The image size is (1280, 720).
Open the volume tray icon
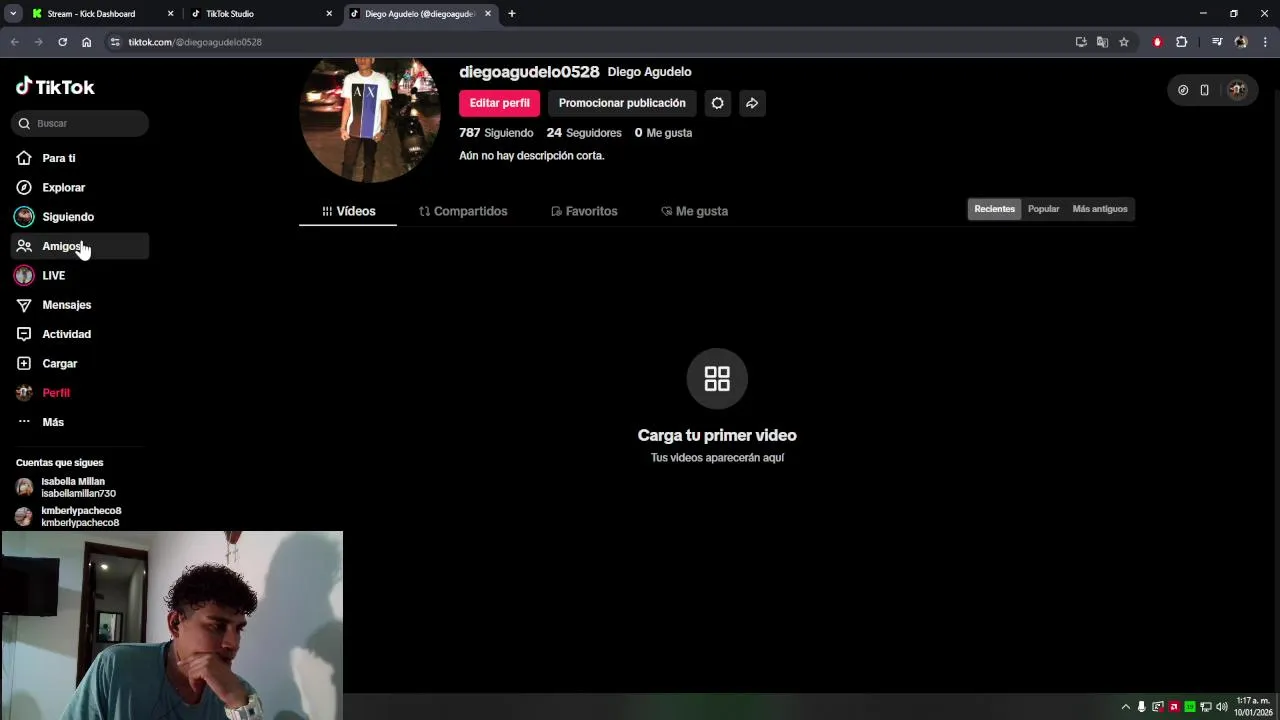coord(1222,707)
